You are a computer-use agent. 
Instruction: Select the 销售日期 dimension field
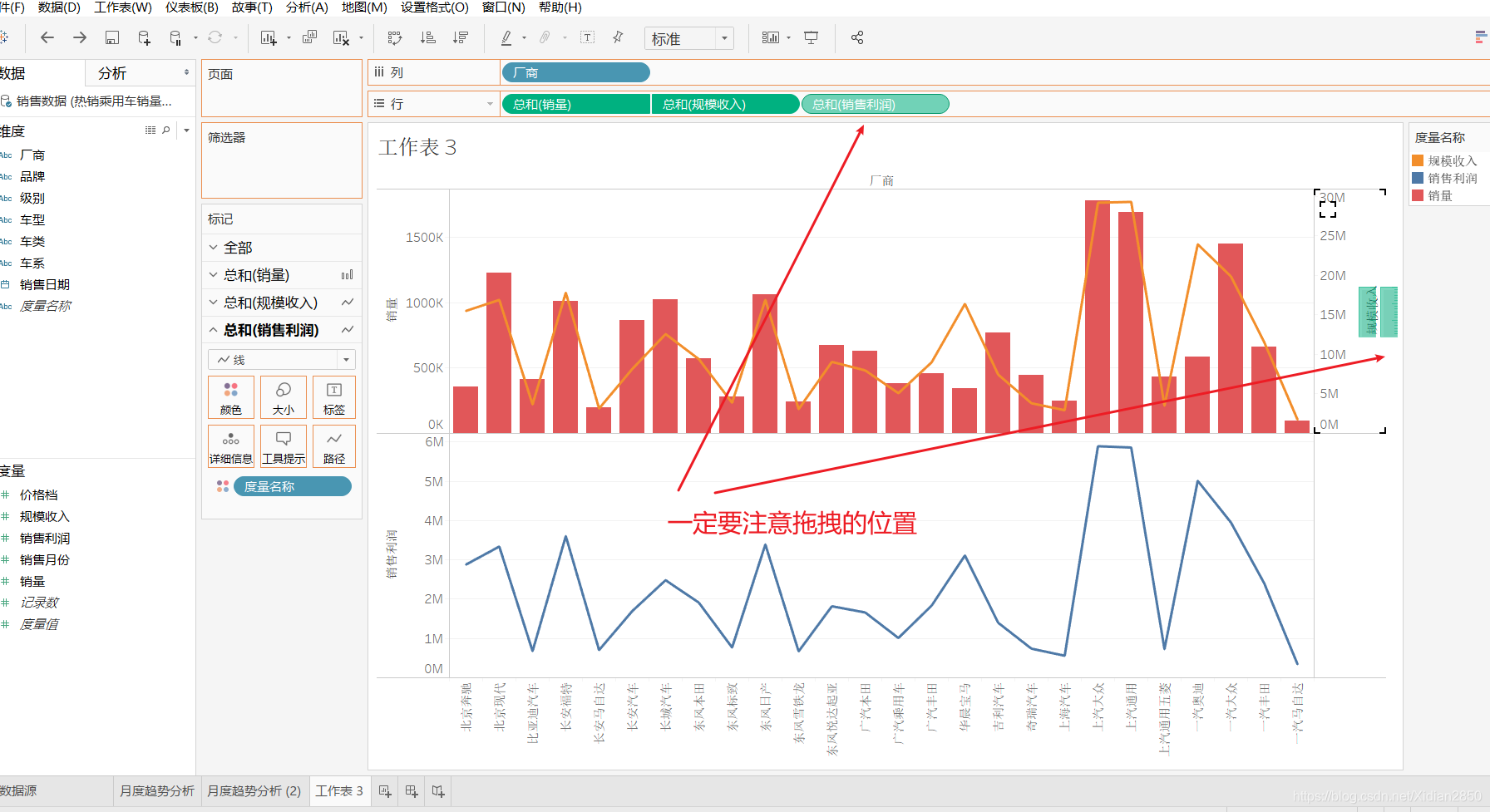tap(45, 284)
